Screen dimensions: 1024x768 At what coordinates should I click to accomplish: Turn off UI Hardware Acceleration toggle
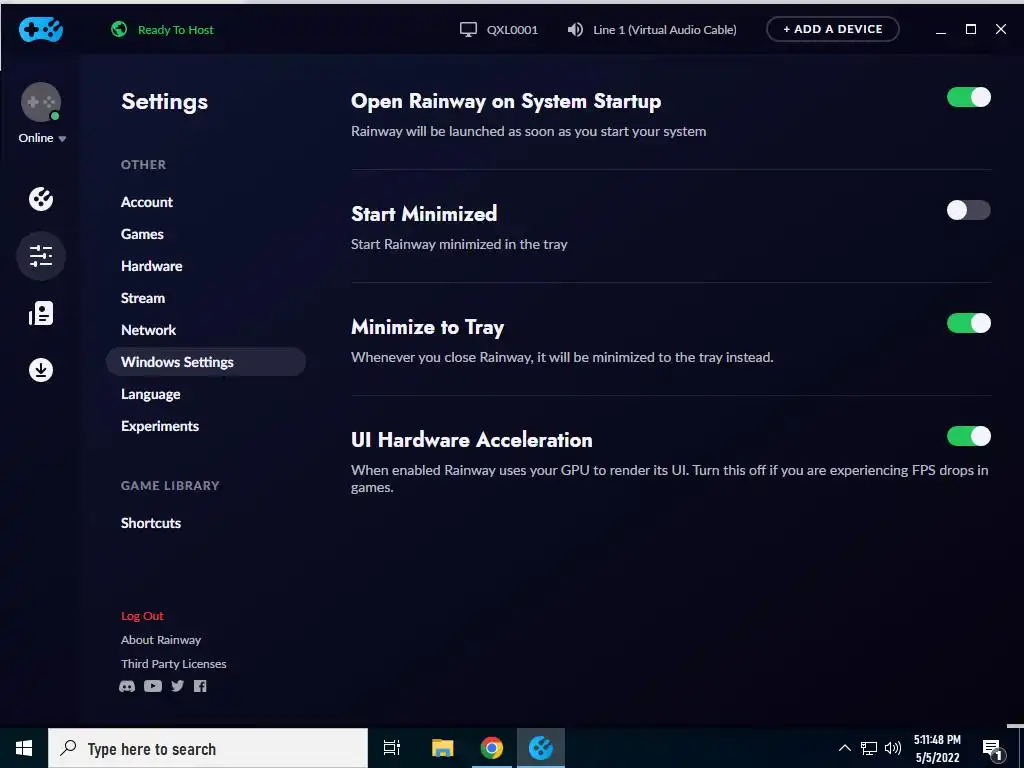click(969, 436)
